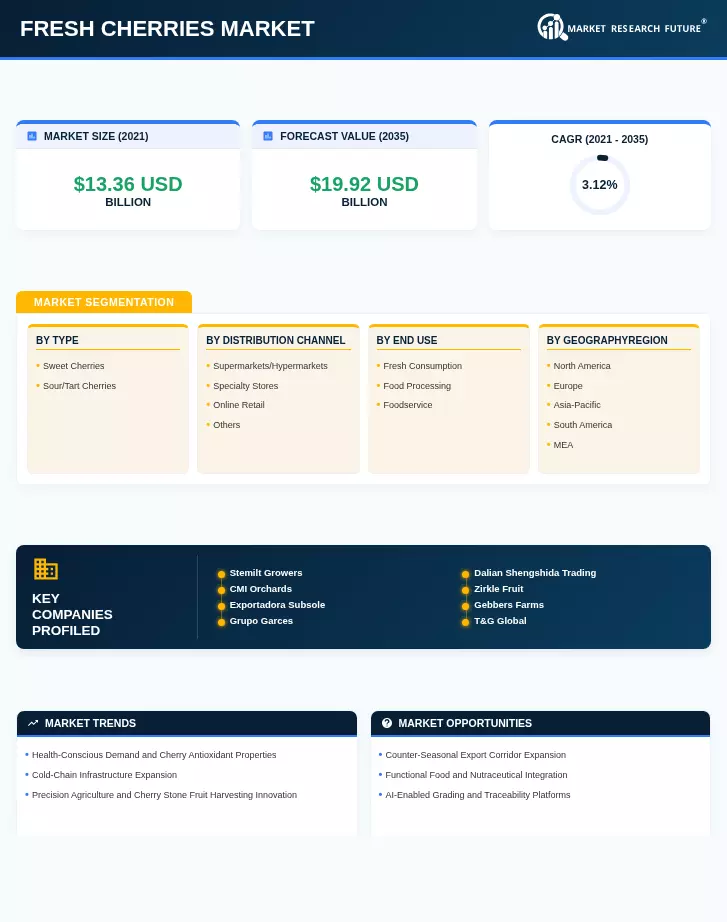Click the South America region item

pos(582,425)
